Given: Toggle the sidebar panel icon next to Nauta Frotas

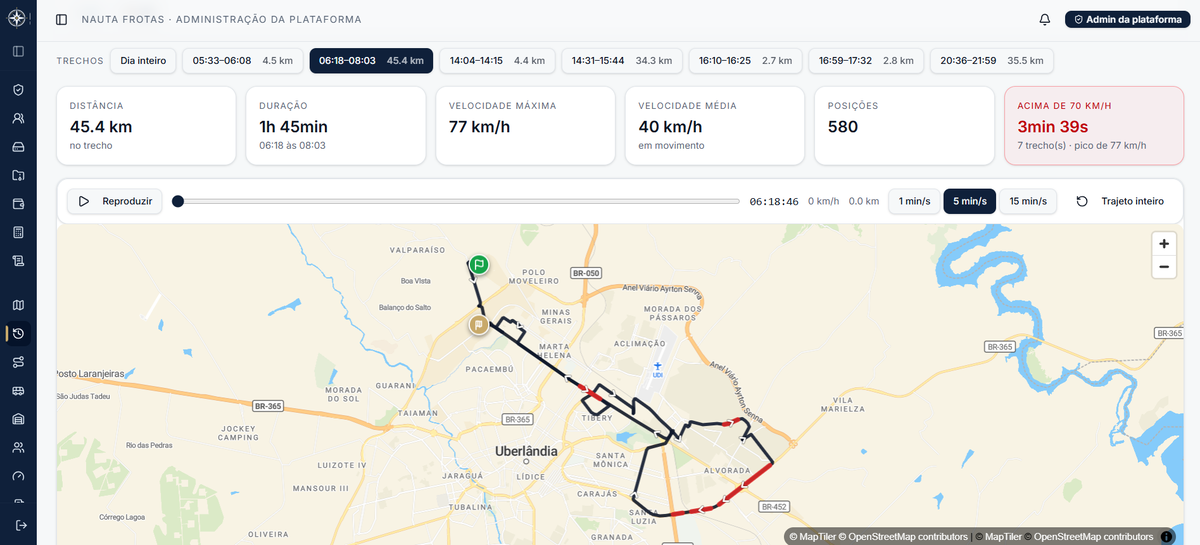Looking at the screenshot, I should 62,19.
